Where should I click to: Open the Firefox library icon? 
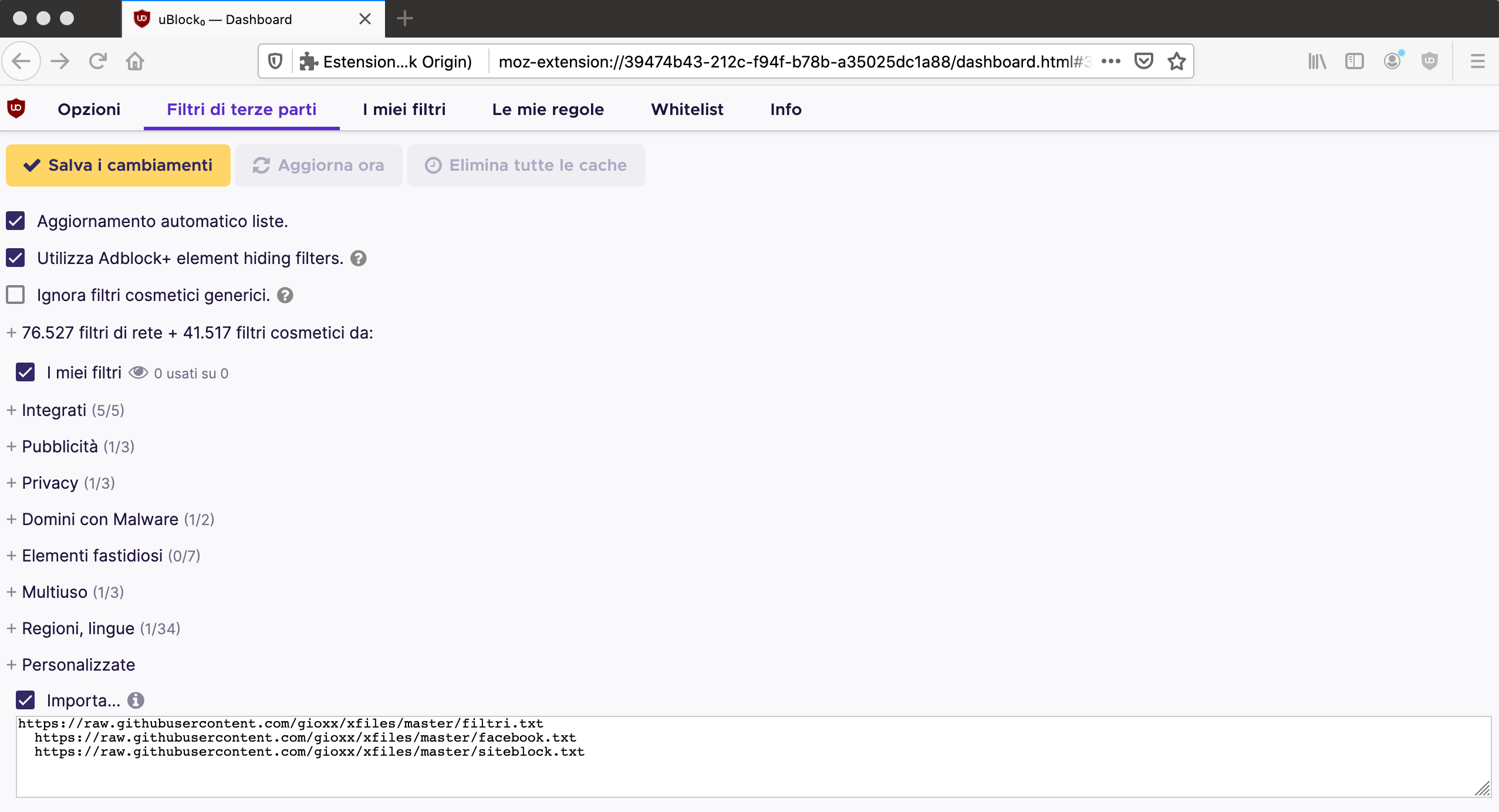[x=1316, y=61]
